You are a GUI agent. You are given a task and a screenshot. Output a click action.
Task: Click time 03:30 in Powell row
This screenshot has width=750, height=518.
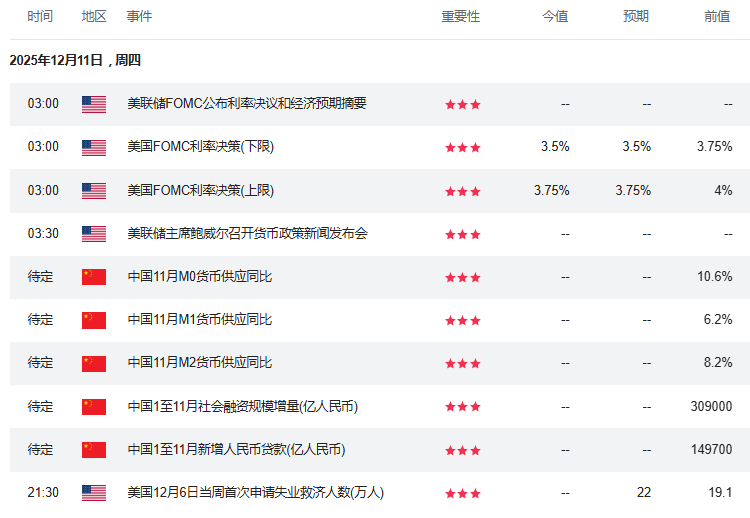43,233
